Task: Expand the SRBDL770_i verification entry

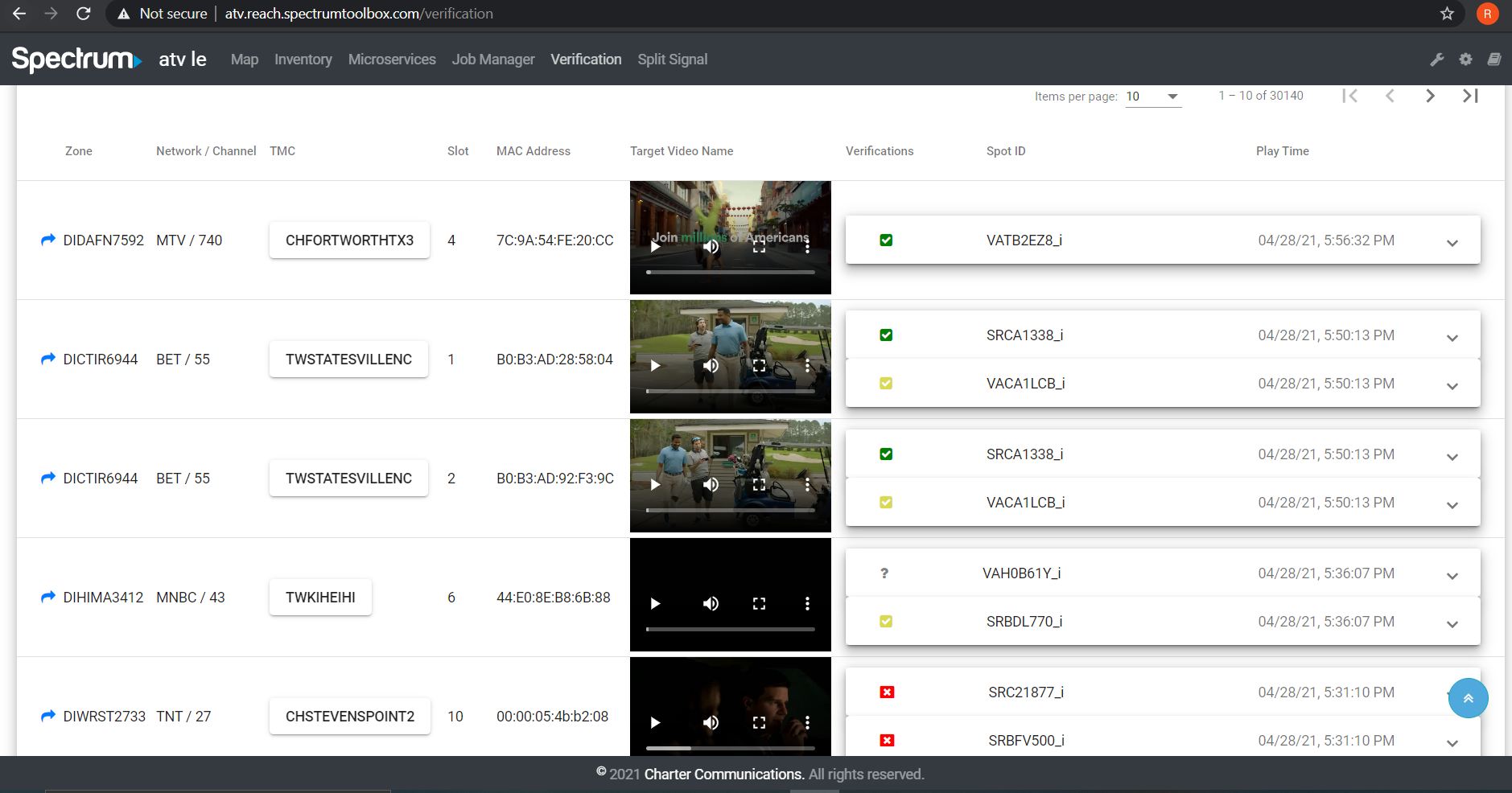Action: (x=1452, y=624)
